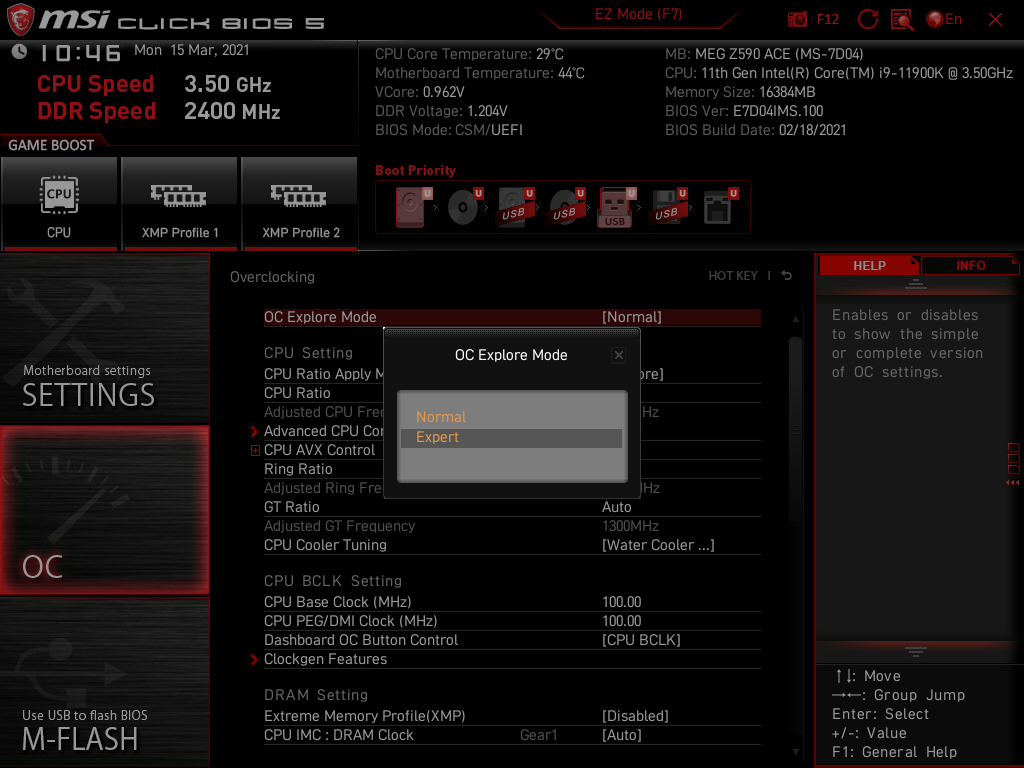1024x768 pixels.
Task: Select the USB optical drive boot device
Action: click(x=567, y=207)
